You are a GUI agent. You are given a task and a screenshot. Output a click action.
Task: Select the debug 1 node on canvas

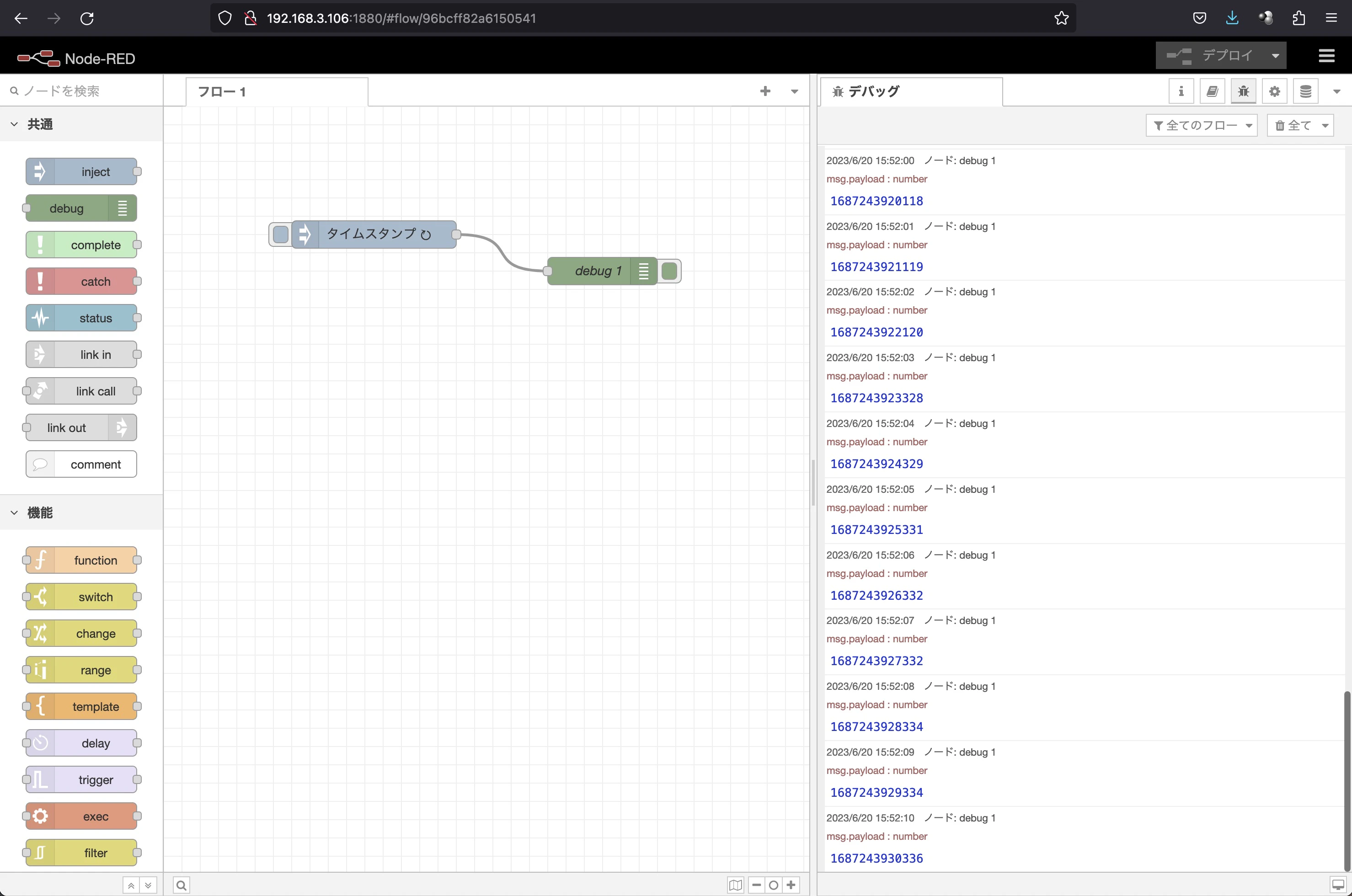tap(602, 271)
